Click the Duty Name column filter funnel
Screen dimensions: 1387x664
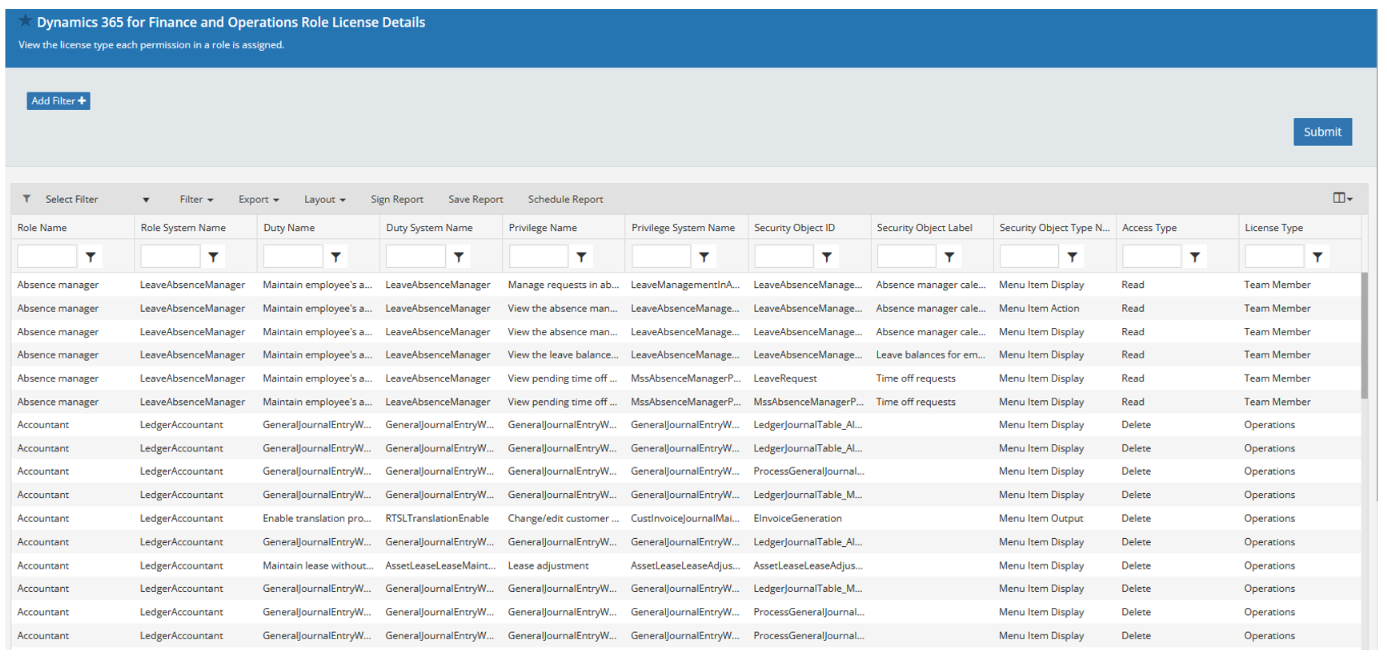pos(337,257)
